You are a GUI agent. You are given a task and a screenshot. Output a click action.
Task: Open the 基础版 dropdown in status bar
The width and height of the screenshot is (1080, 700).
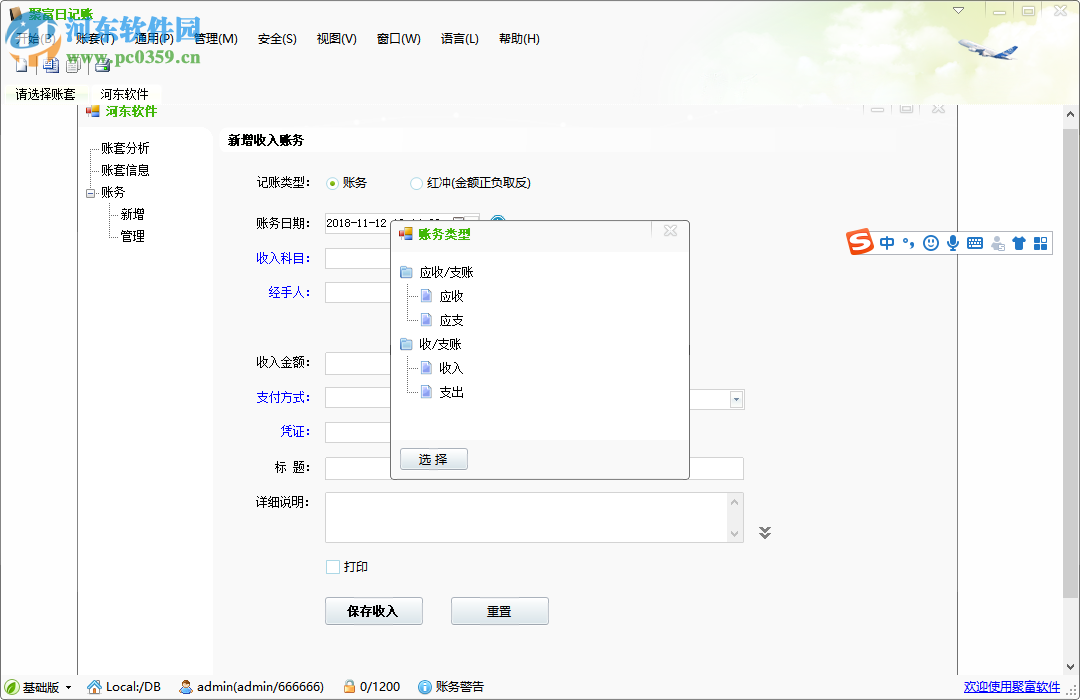point(68,686)
